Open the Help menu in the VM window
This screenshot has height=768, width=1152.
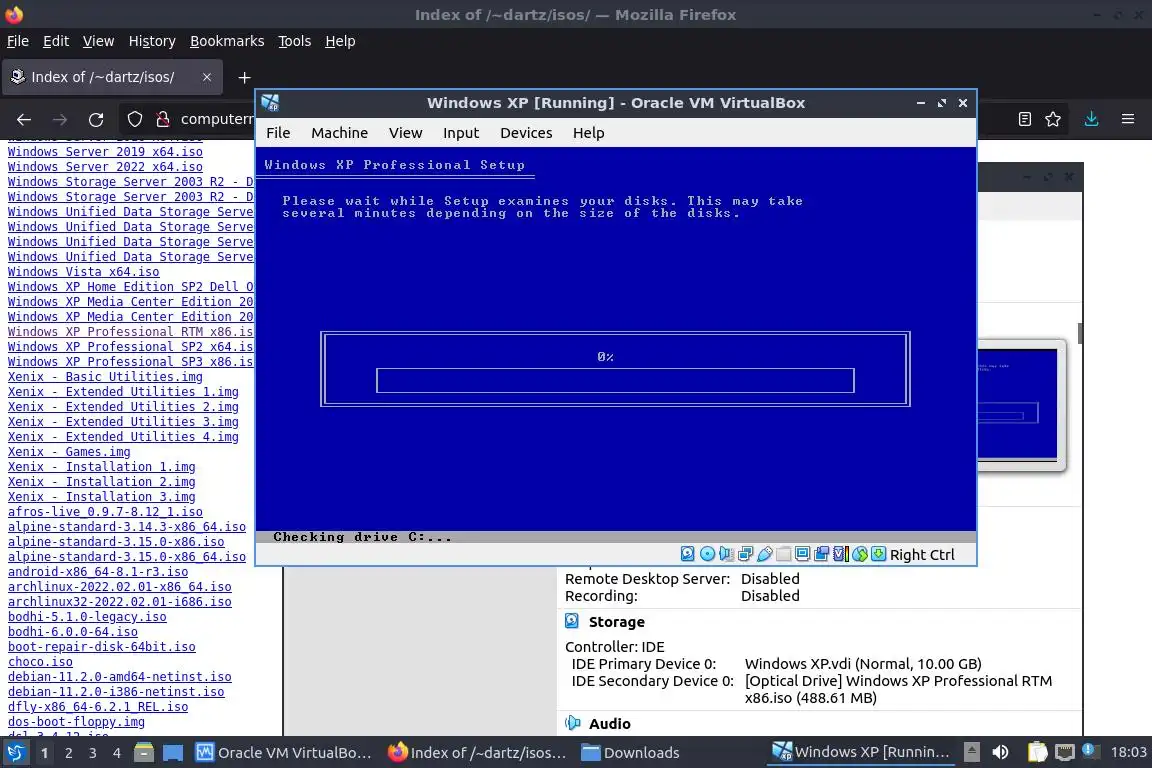click(x=588, y=133)
